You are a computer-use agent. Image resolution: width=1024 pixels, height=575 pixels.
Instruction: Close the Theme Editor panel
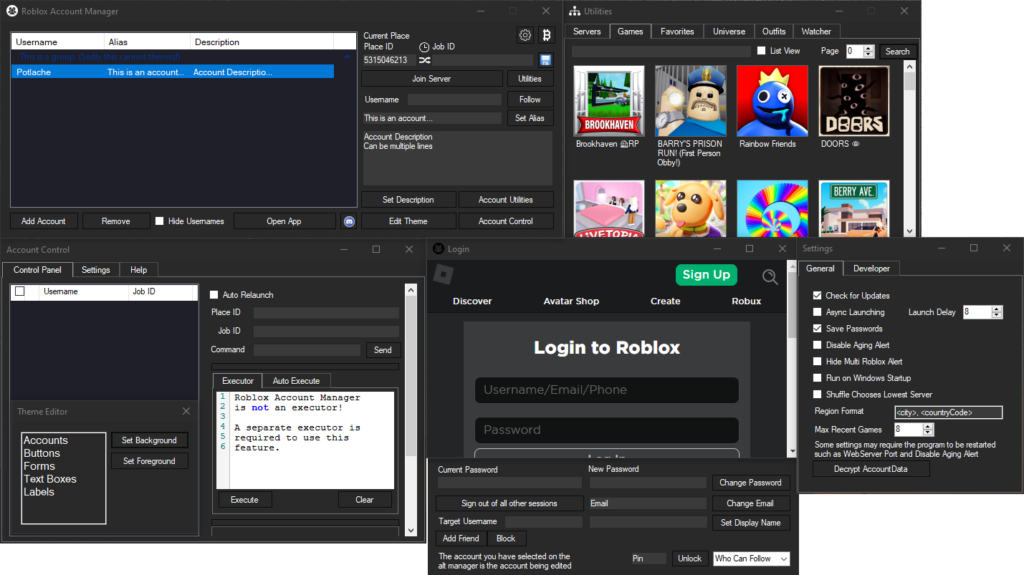[186, 411]
